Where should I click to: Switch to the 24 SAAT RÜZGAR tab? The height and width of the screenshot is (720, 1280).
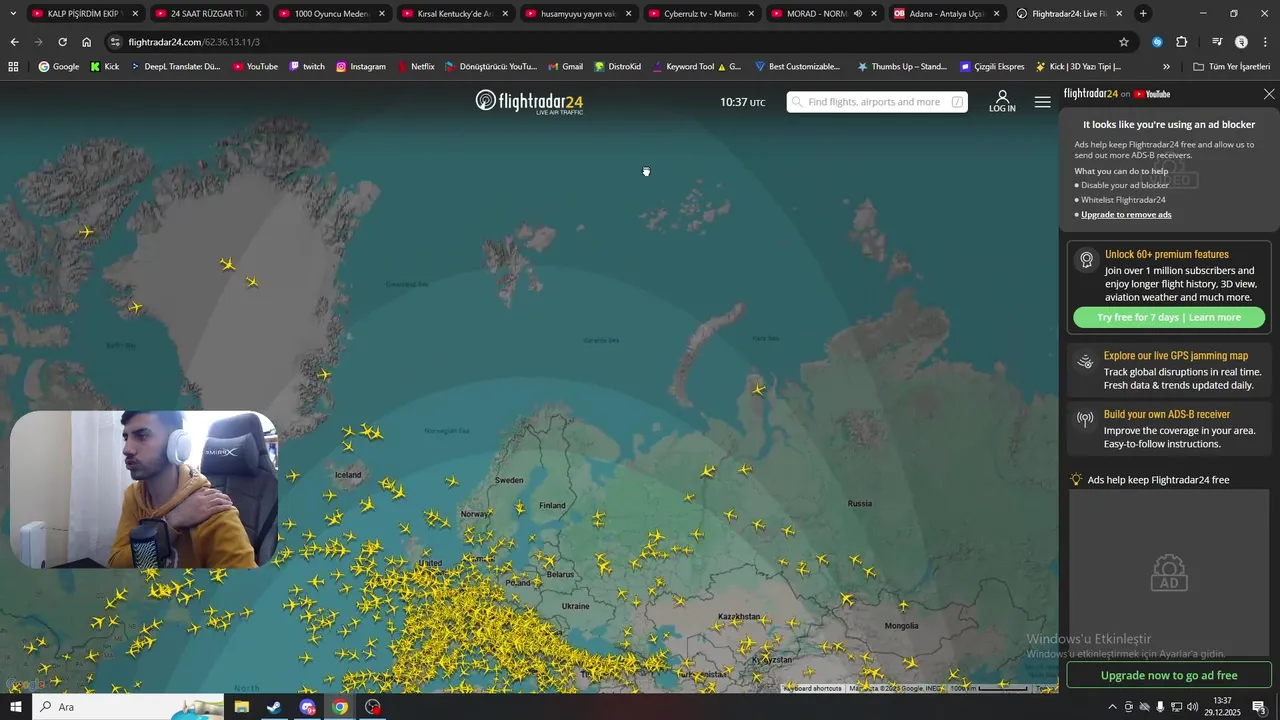pos(207,14)
